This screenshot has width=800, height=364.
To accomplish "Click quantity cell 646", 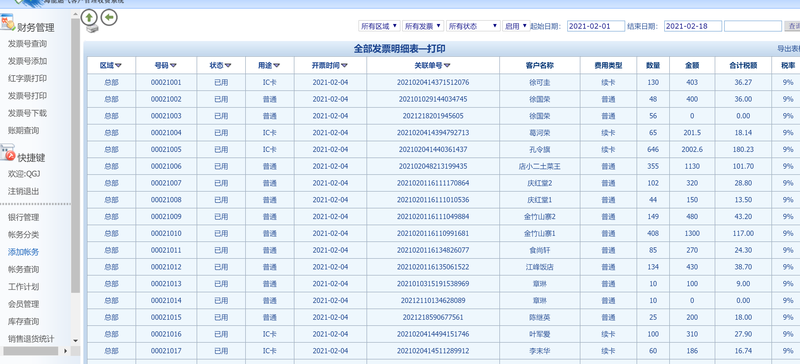I will pyautogui.click(x=653, y=150).
